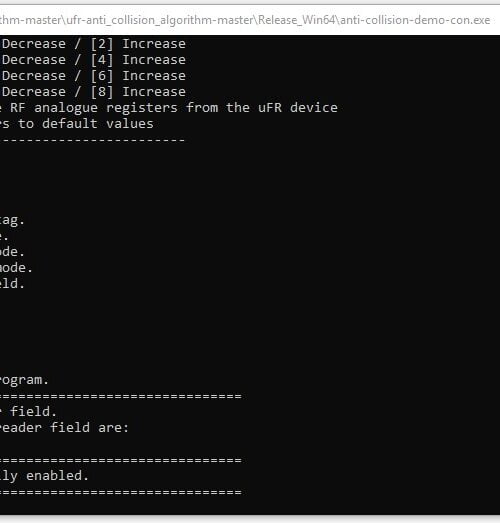500x523 pixels.
Task: Select "Decrease" next to [8] Increase
Action: tap(34, 92)
